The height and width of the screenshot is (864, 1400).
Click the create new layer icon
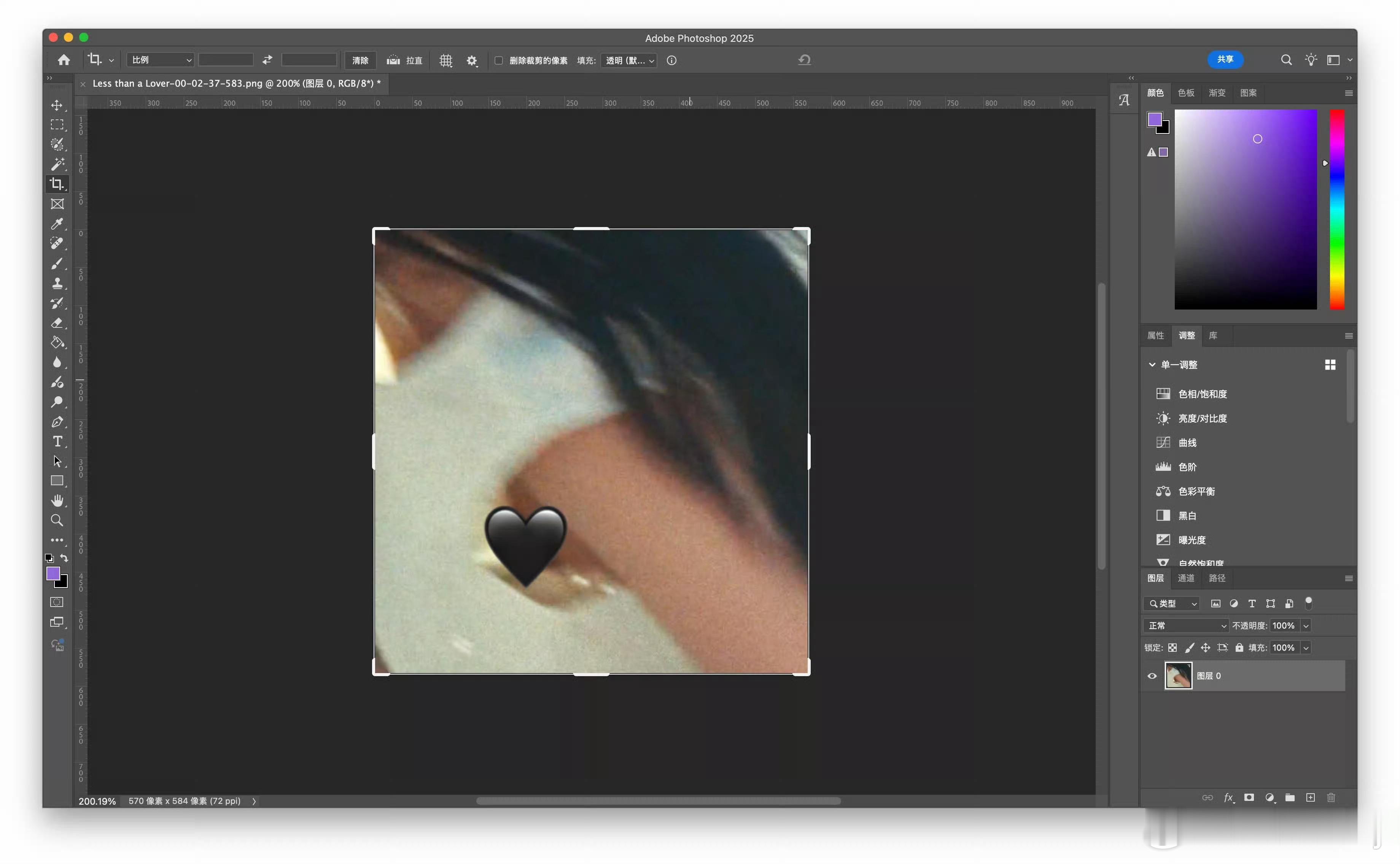[1310, 797]
